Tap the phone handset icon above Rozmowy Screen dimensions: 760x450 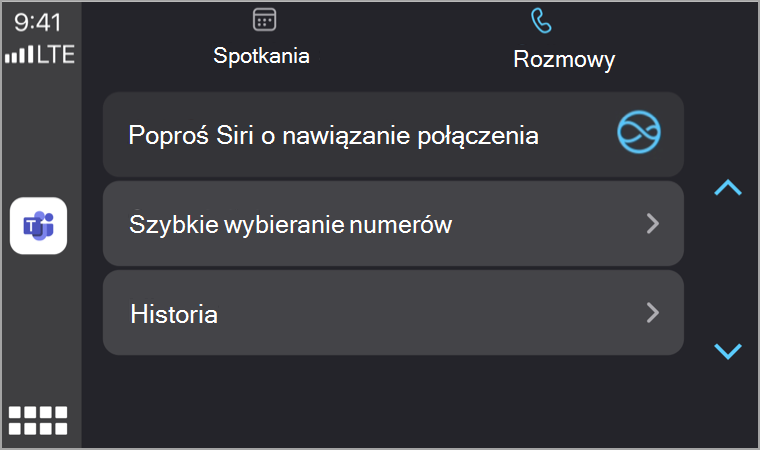(541, 21)
